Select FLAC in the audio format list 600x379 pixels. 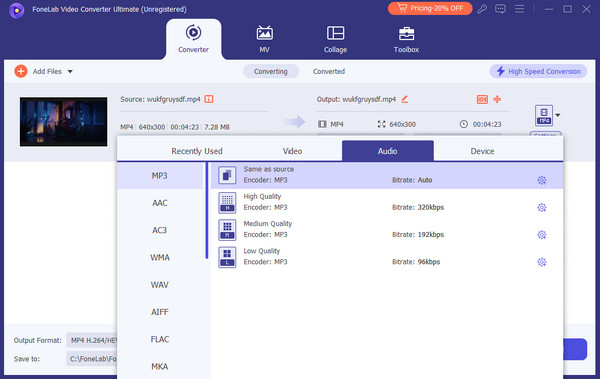point(160,339)
